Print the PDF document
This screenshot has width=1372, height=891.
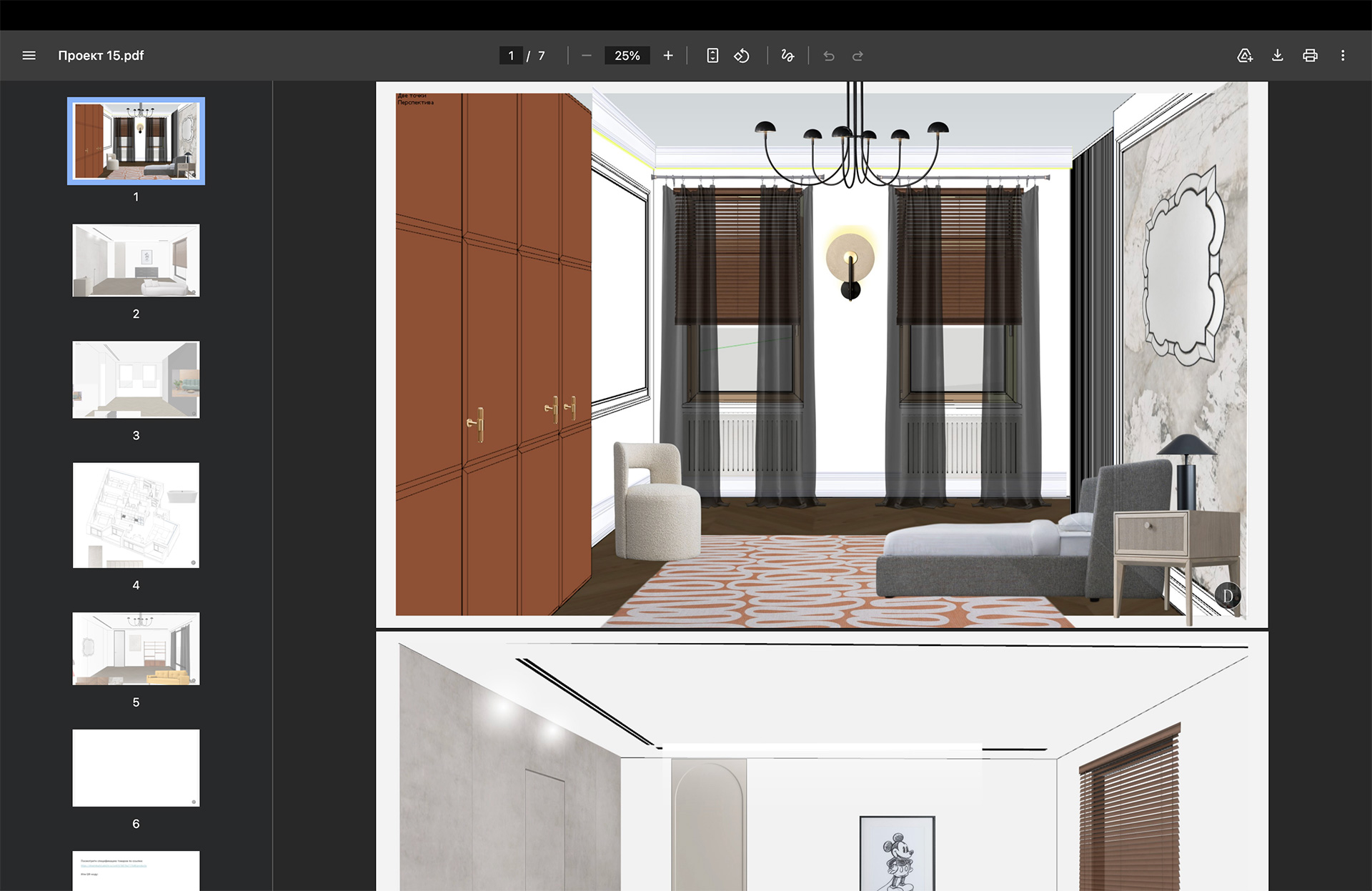coord(1310,56)
